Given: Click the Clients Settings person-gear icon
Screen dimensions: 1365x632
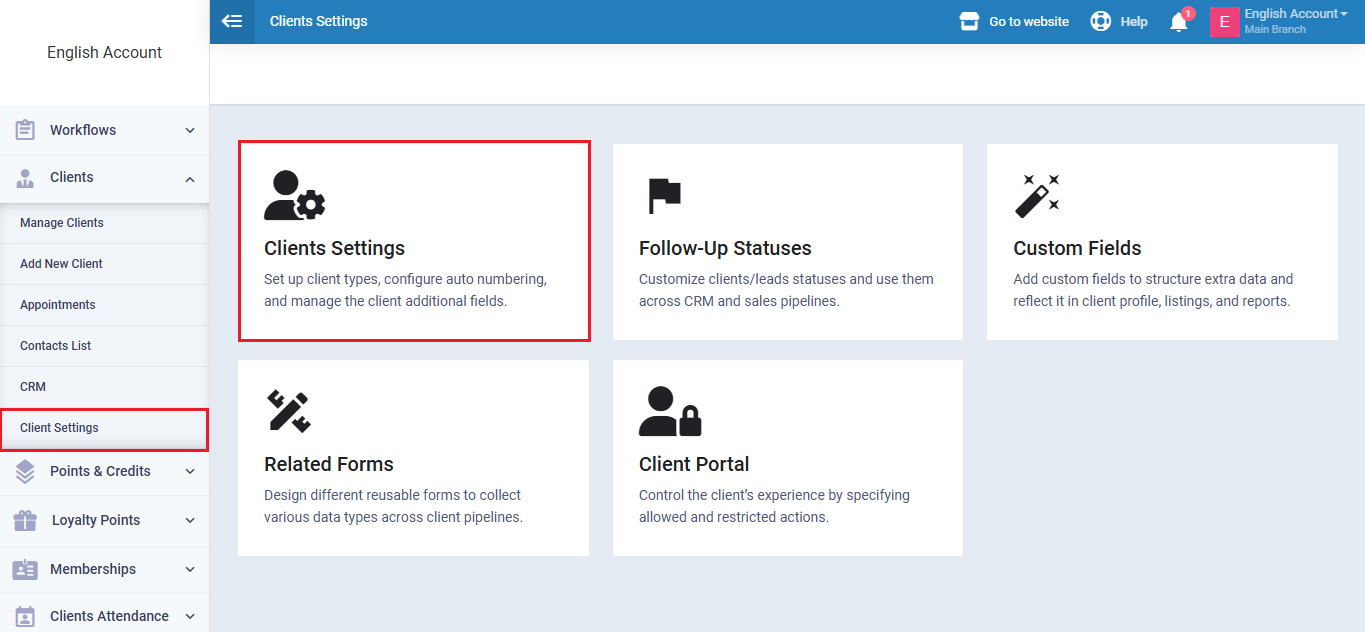Looking at the screenshot, I should coord(294,195).
